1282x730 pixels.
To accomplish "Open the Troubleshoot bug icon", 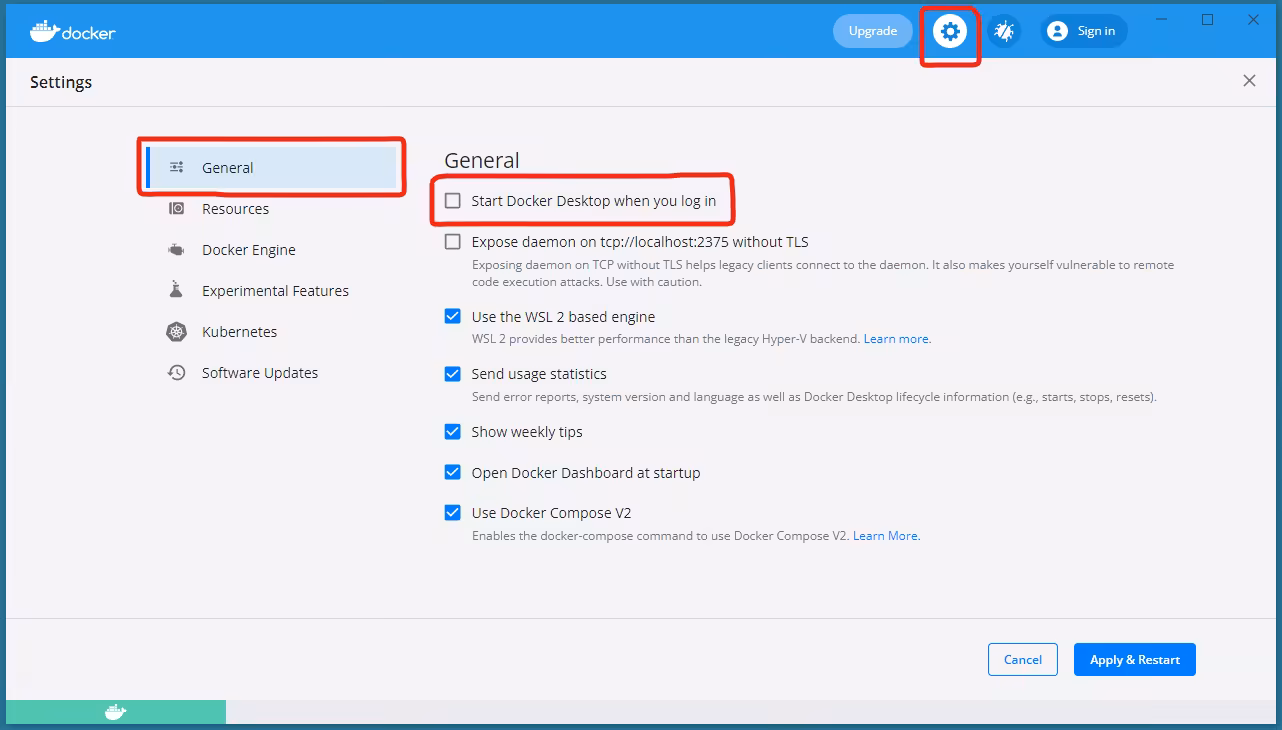I will pos(1004,31).
